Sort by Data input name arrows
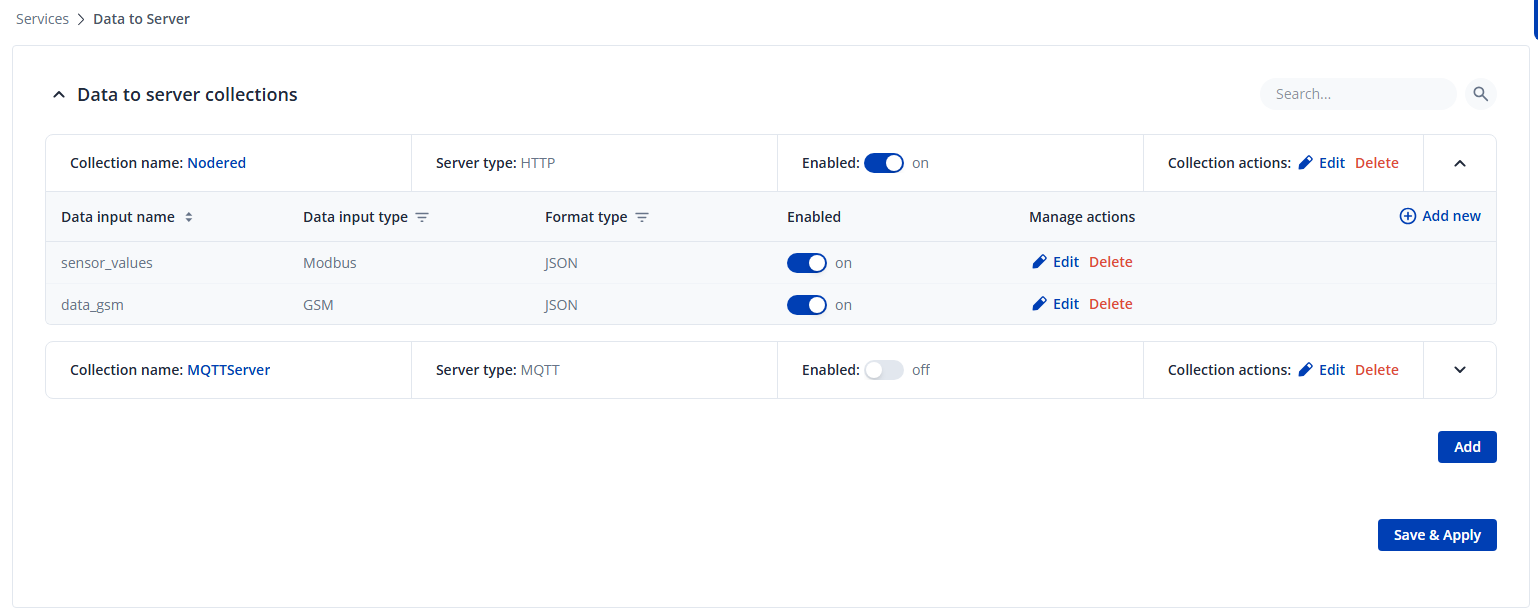 tap(189, 217)
